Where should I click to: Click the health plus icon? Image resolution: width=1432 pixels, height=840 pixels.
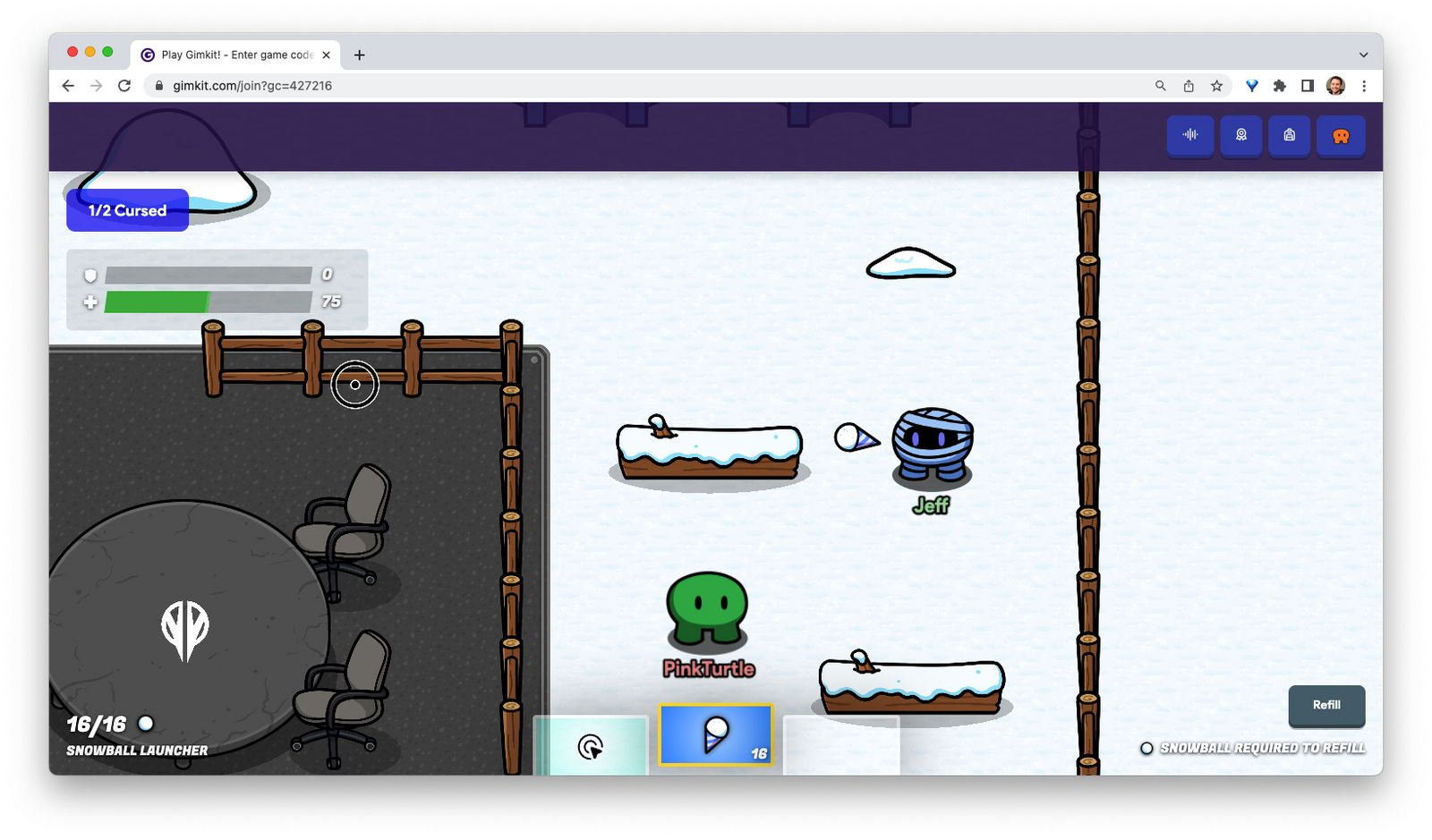click(90, 302)
